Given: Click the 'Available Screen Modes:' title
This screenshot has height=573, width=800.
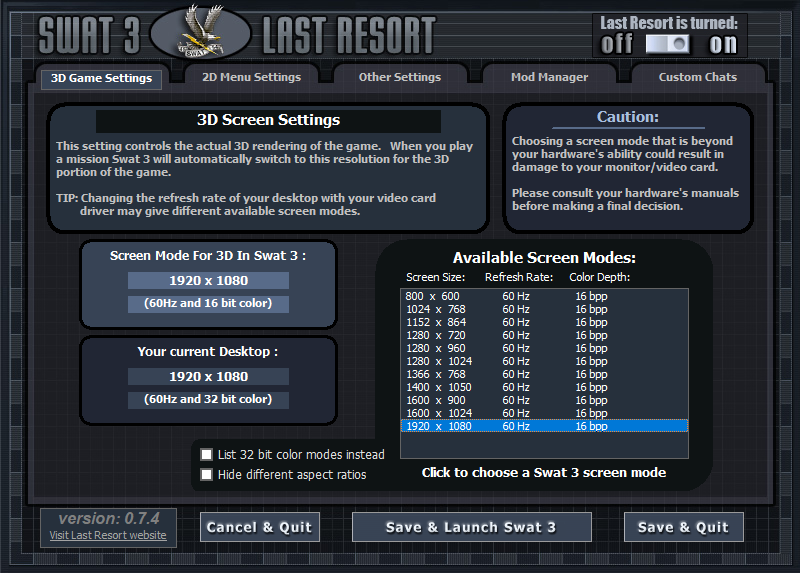Looking at the screenshot, I should click(x=544, y=258).
